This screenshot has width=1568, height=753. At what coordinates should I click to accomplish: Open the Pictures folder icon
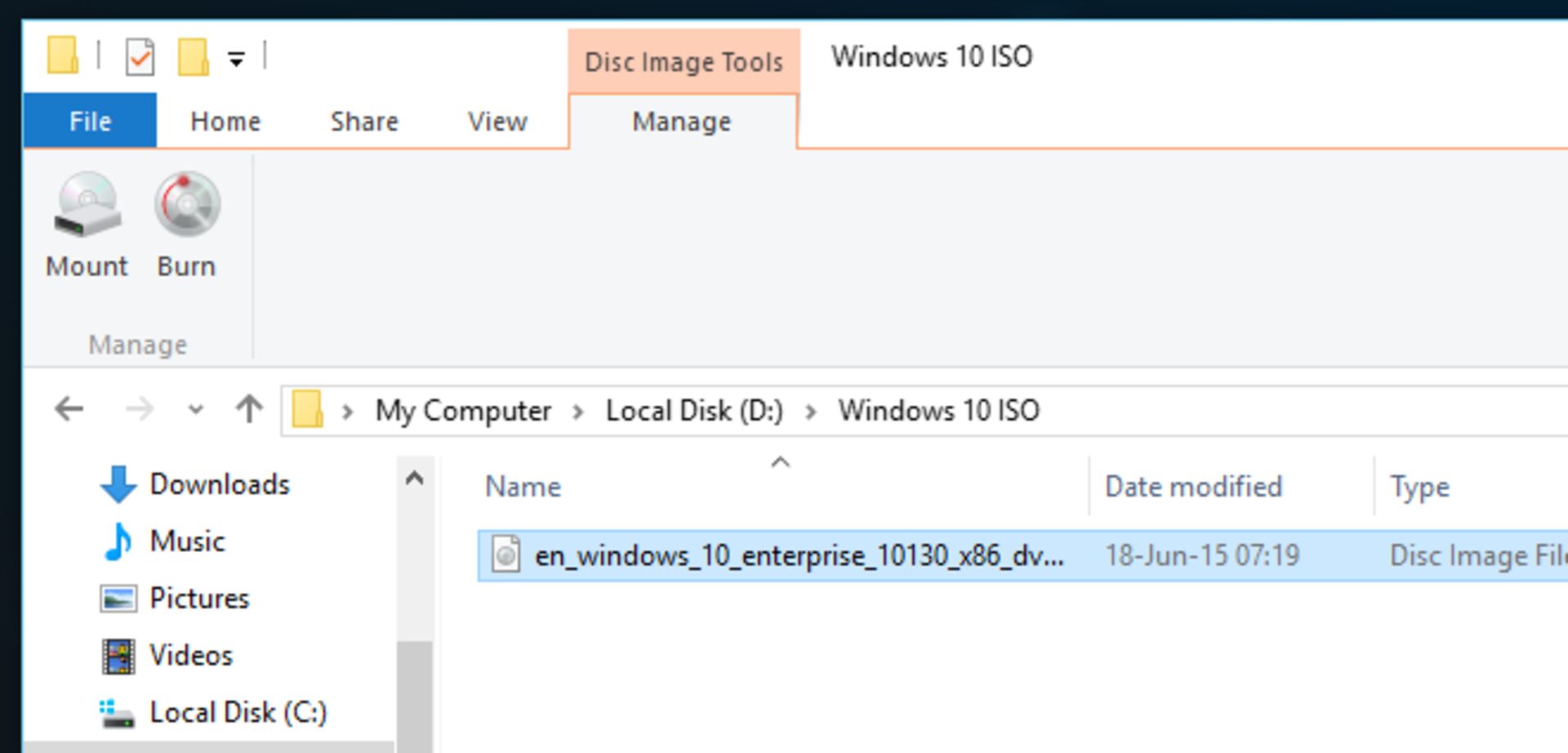120,598
